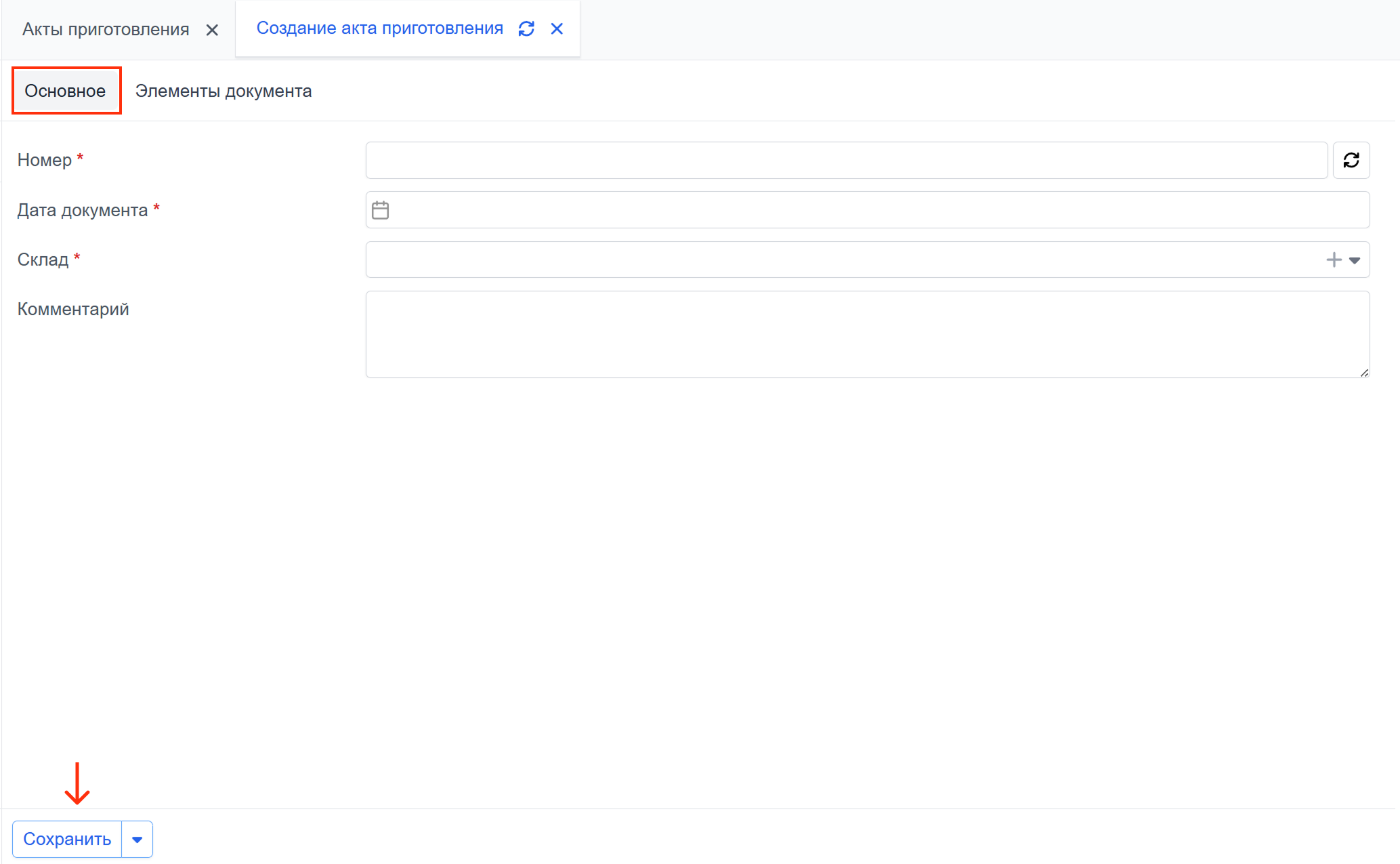Open the Основное section tab
This screenshot has width=1400, height=864.
[66, 91]
